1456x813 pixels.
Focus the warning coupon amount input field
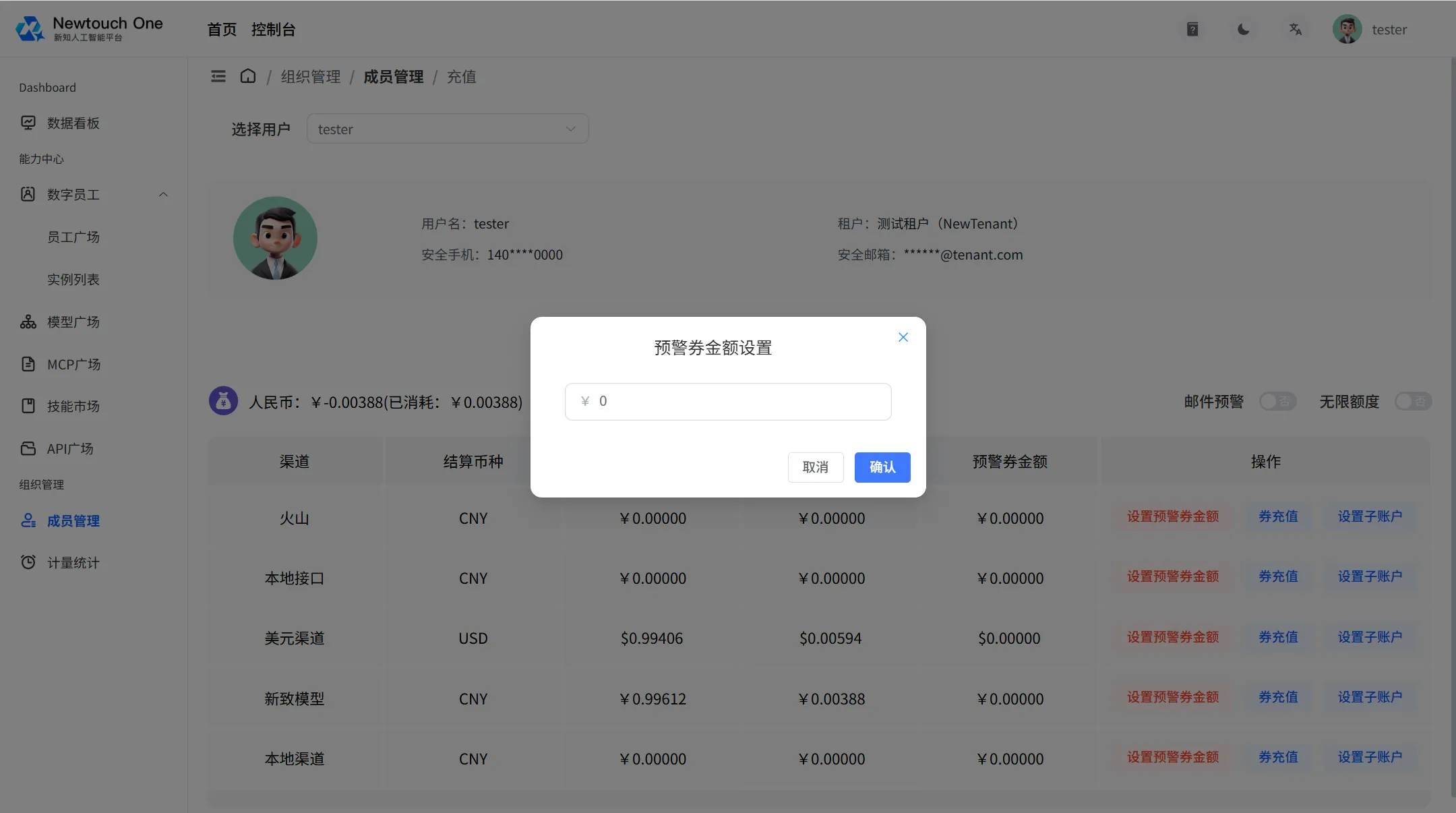[x=728, y=402]
